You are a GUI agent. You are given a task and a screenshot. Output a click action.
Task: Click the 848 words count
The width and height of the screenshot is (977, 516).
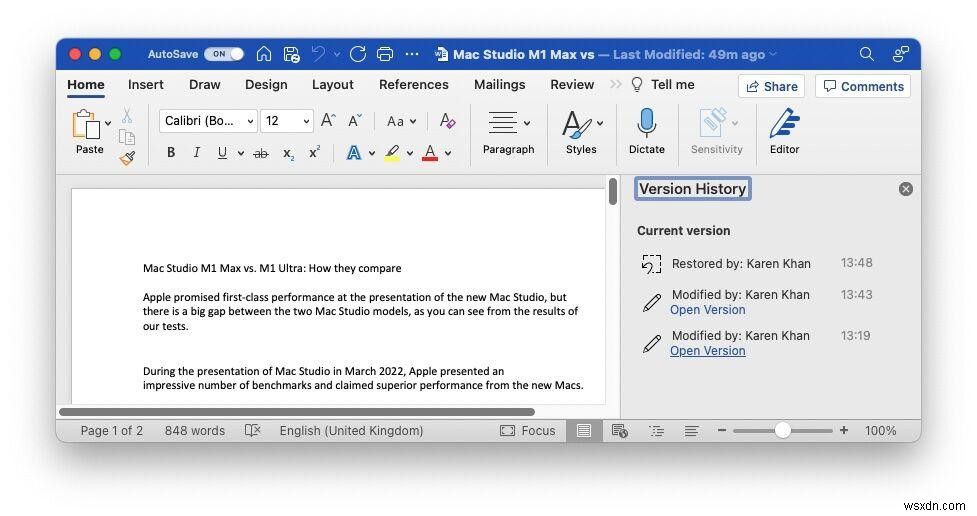(x=194, y=431)
